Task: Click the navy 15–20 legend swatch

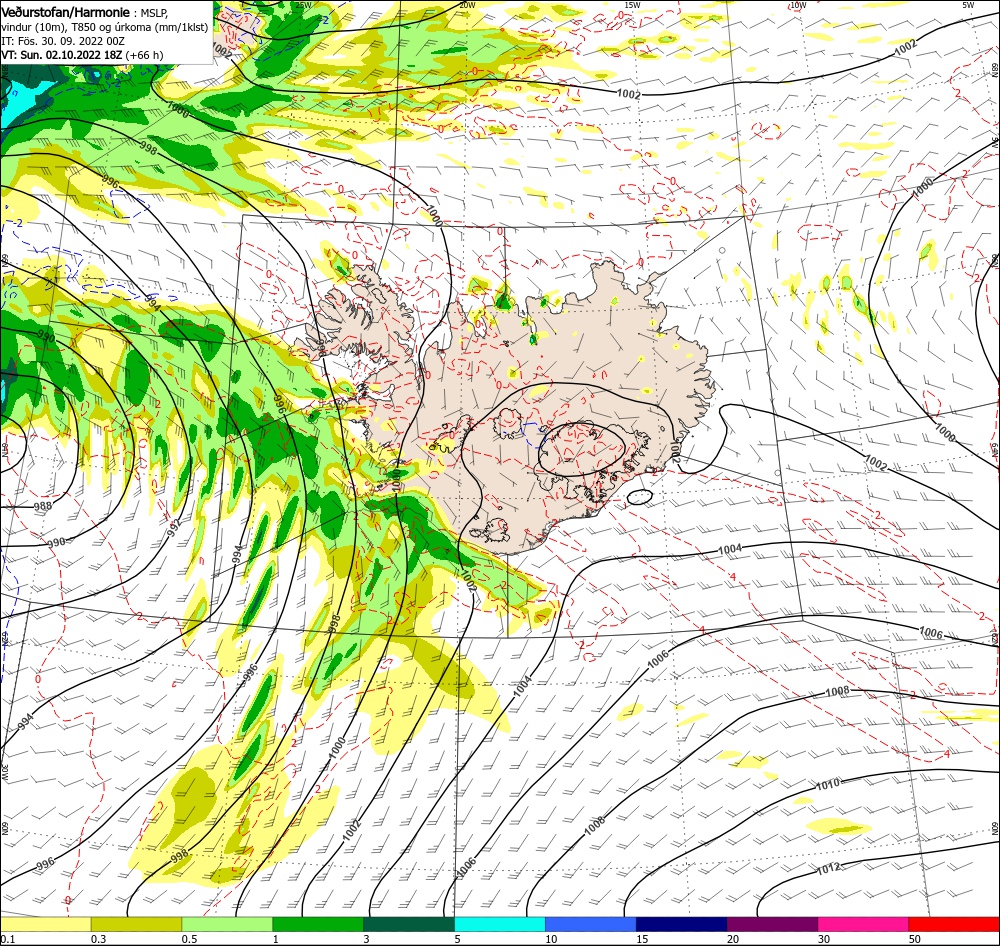Action: point(682,924)
